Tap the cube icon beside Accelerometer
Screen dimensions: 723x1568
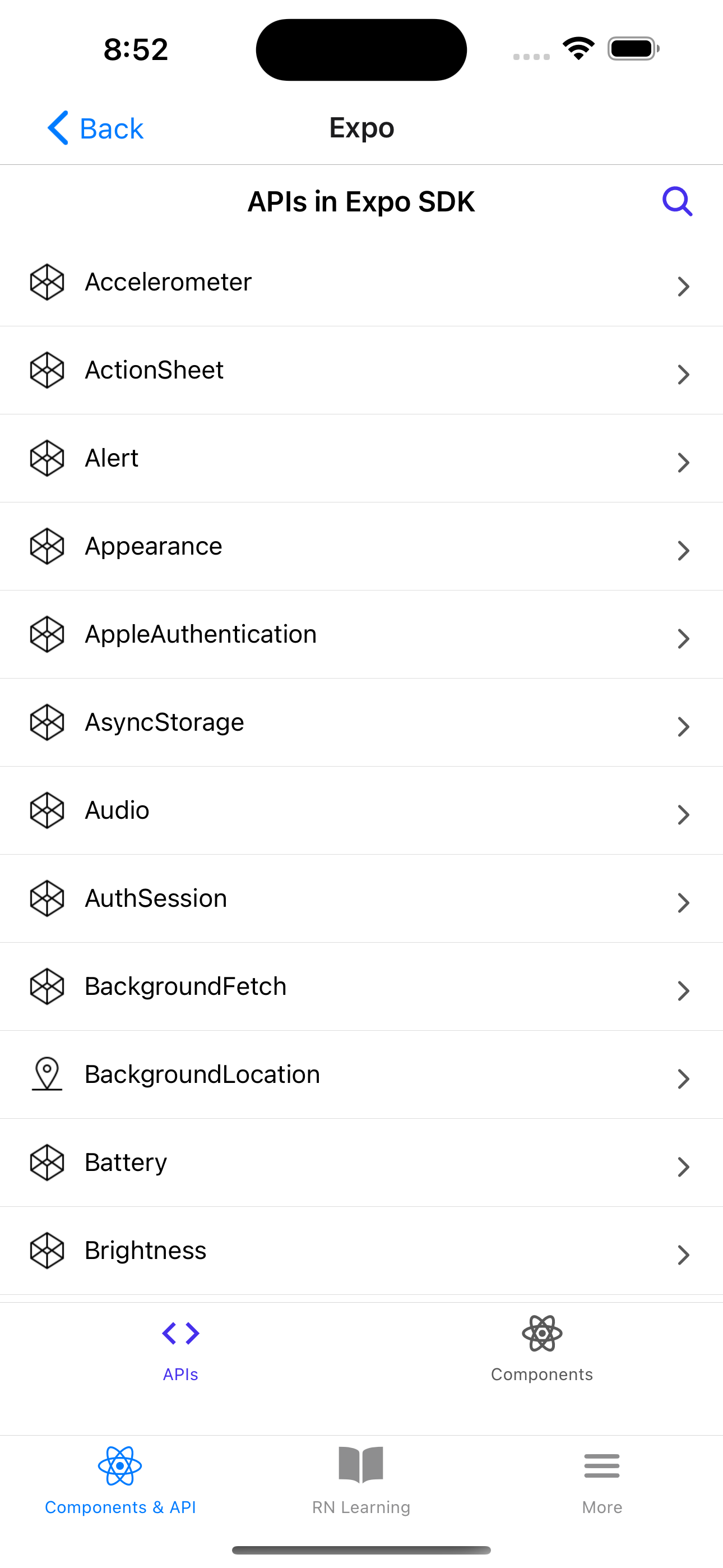click(47, 282)
